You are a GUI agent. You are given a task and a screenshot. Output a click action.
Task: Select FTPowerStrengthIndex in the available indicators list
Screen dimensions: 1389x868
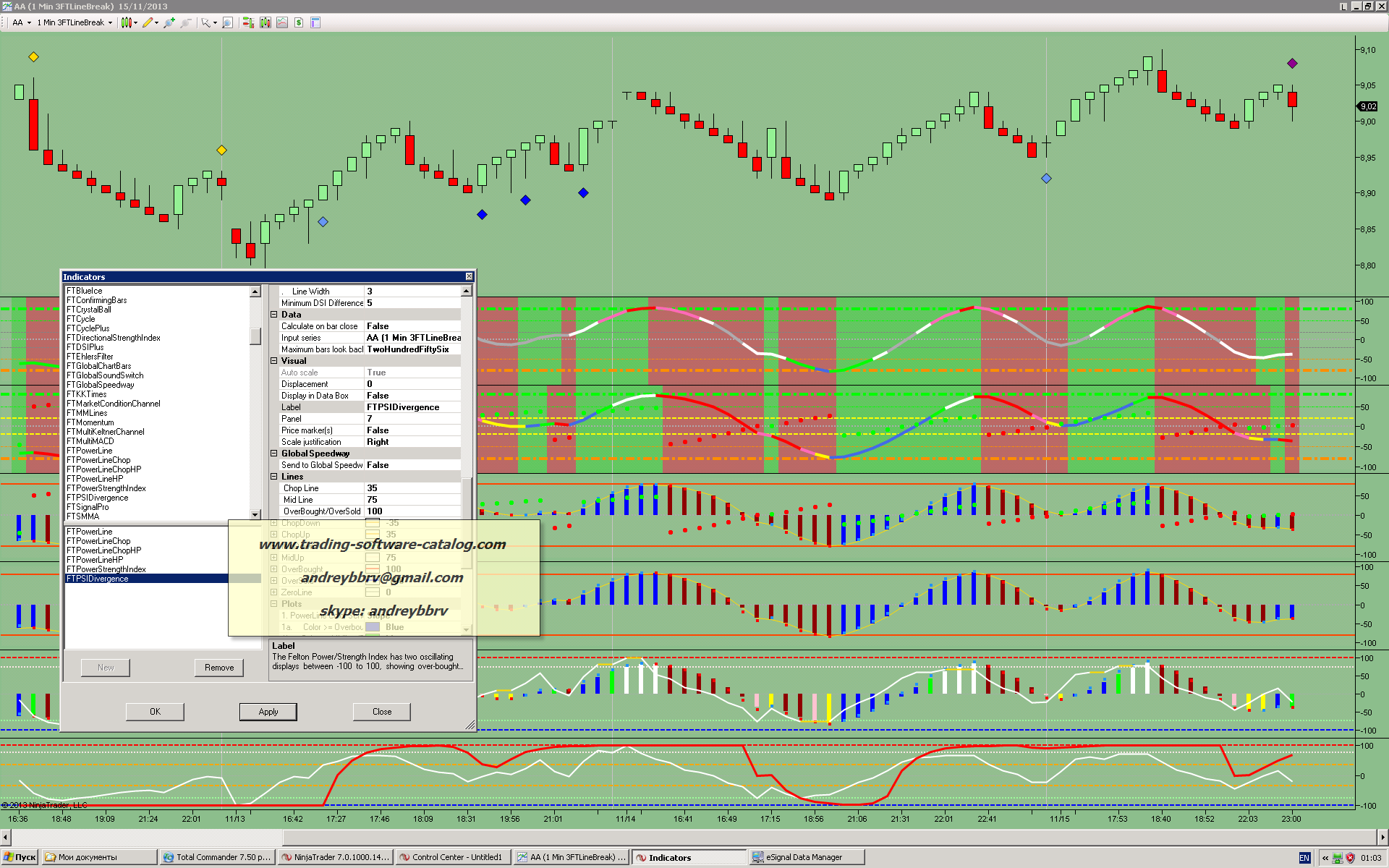[106, 488]
